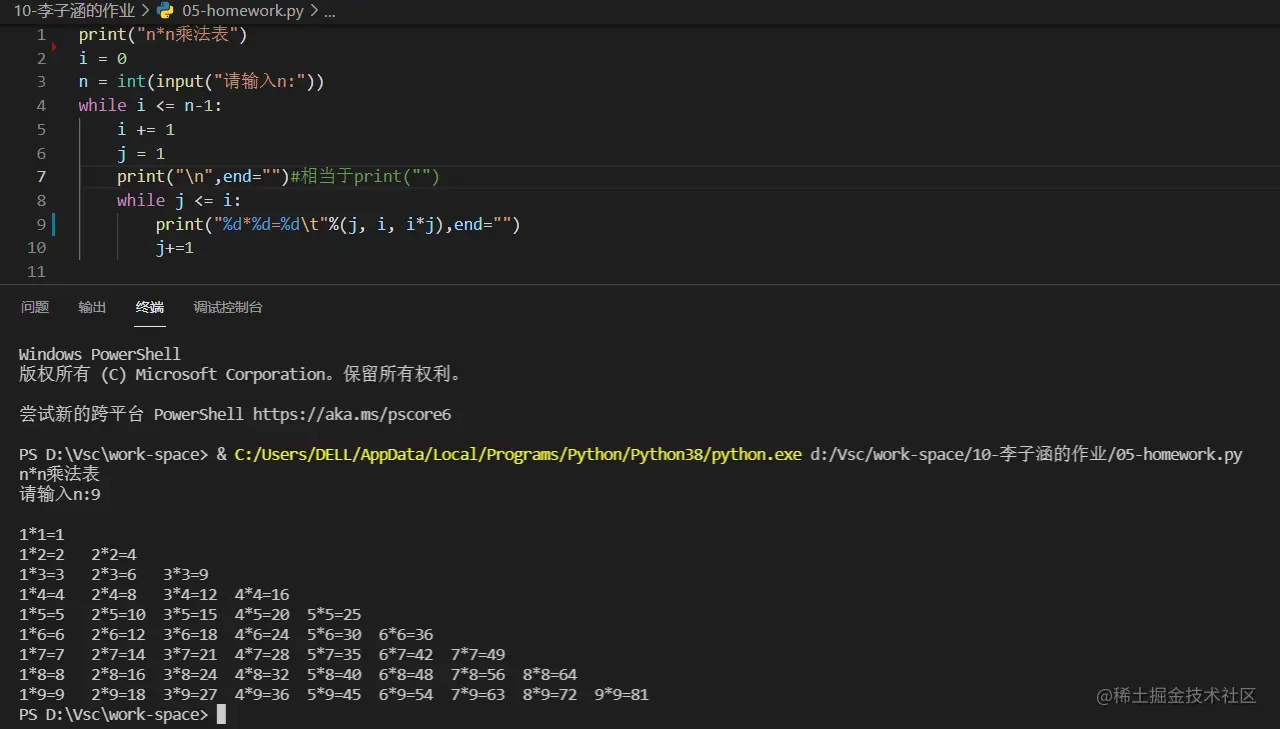Image resolution: width=1280 pixels, height=729 pixels.
Task: Expand the breadcrumb ellipsis after 05-homework.py
Action: tap(331, 11)
